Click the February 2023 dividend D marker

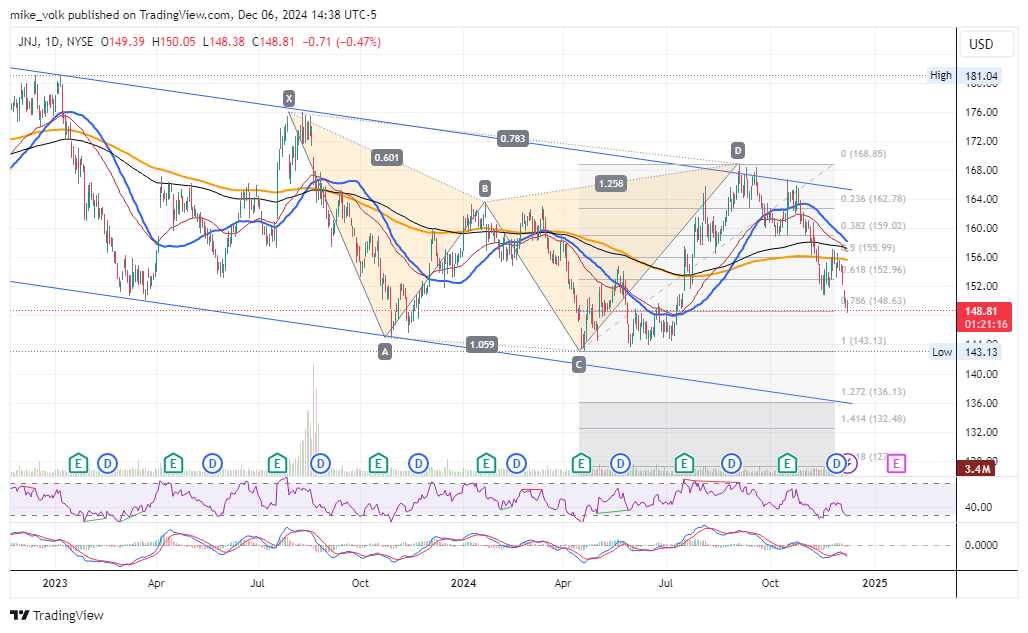coord(107,464)
